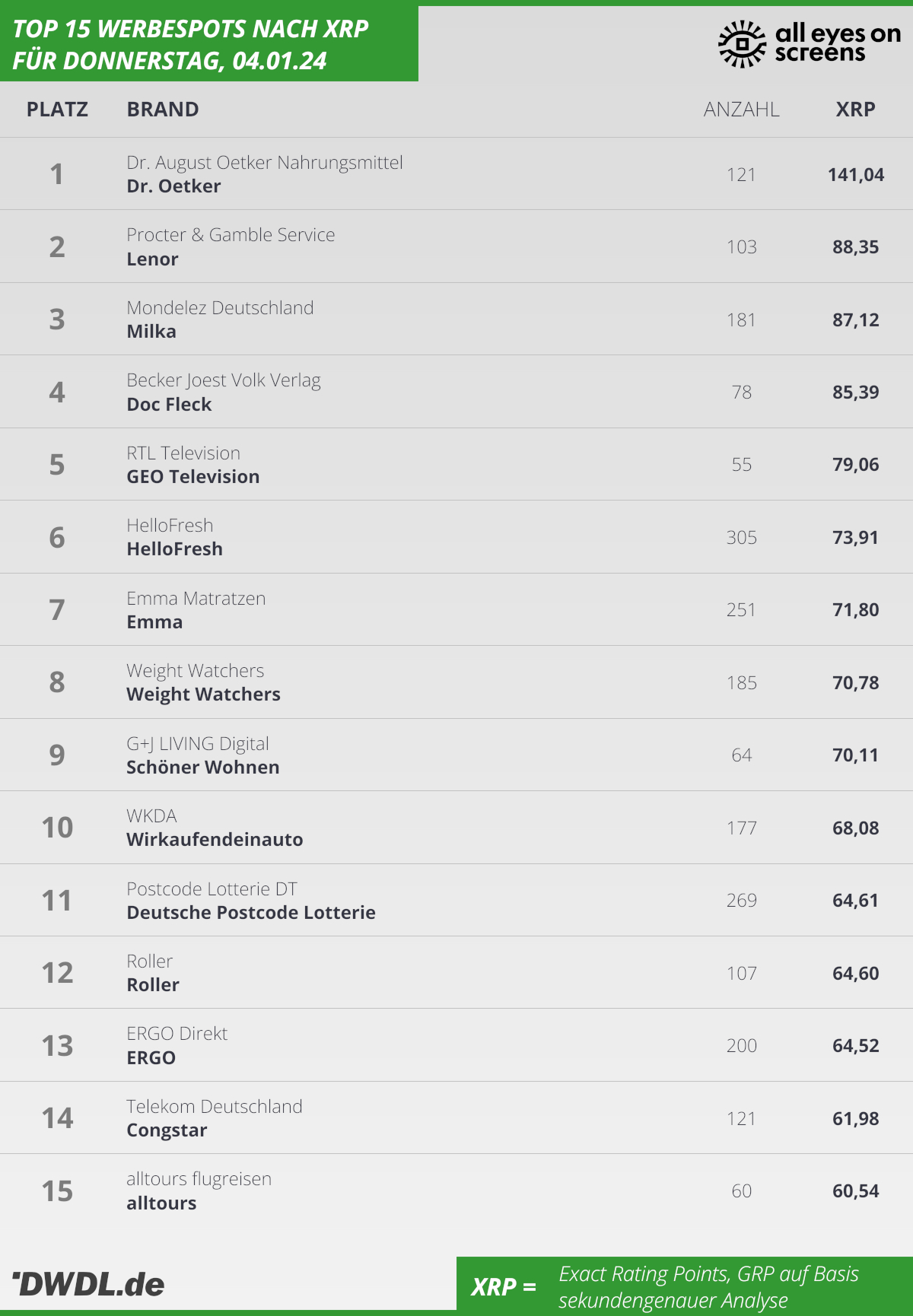Click the green XRP = definition banner
The width and height of the screenshot is (913, 1316).
[685, 1286]
